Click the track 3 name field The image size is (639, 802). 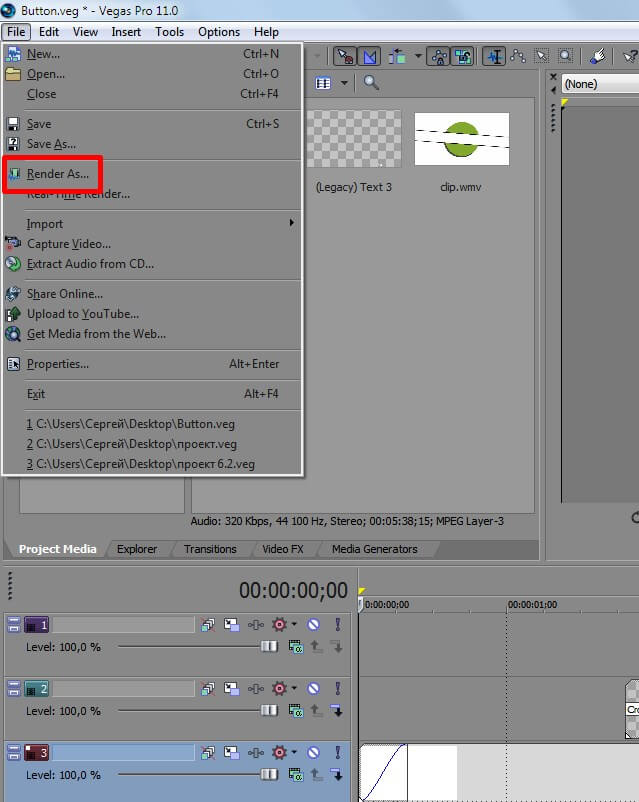123,752
